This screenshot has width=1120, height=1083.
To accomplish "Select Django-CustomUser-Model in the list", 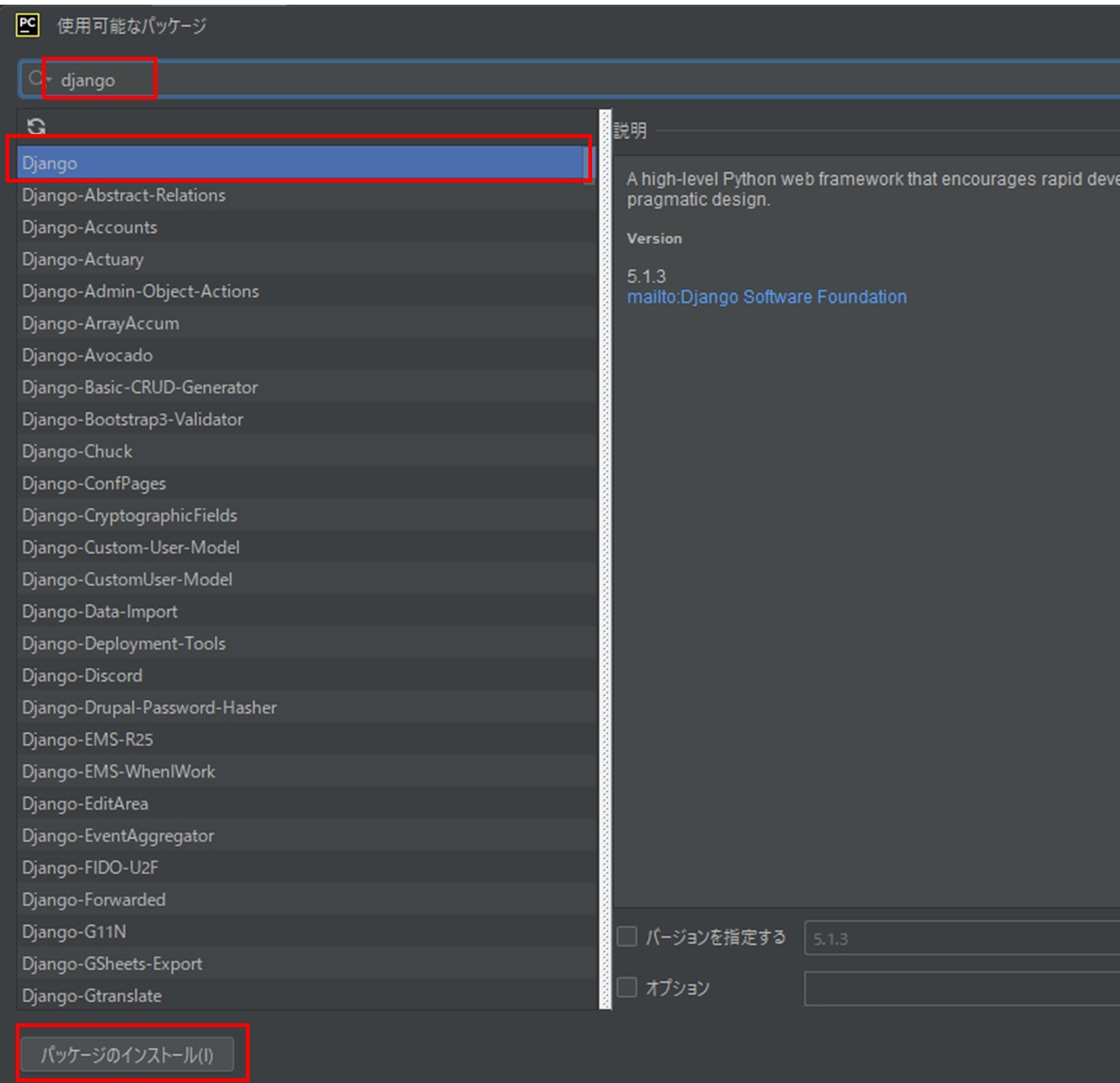I will click(306, 579).
